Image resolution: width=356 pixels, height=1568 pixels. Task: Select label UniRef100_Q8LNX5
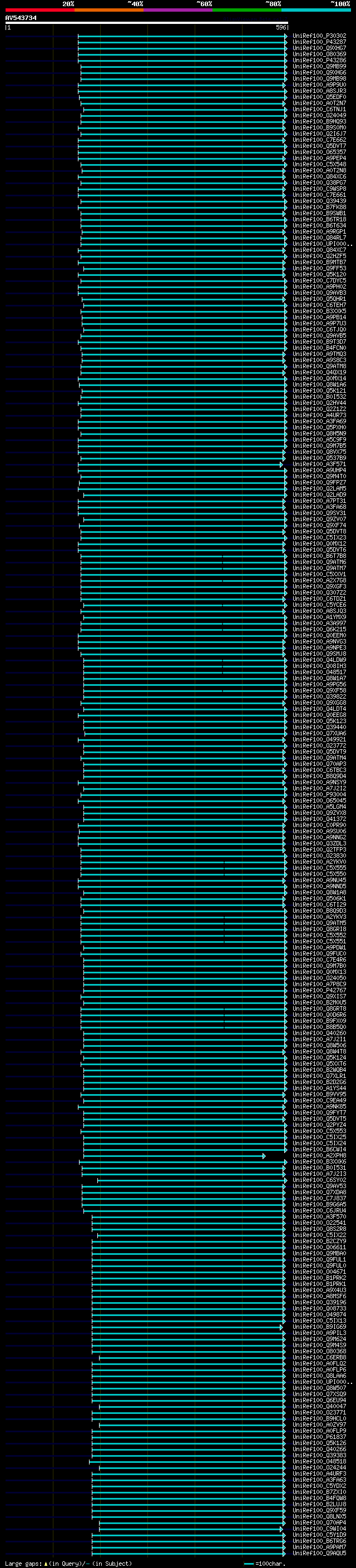tap(319, 1516)
